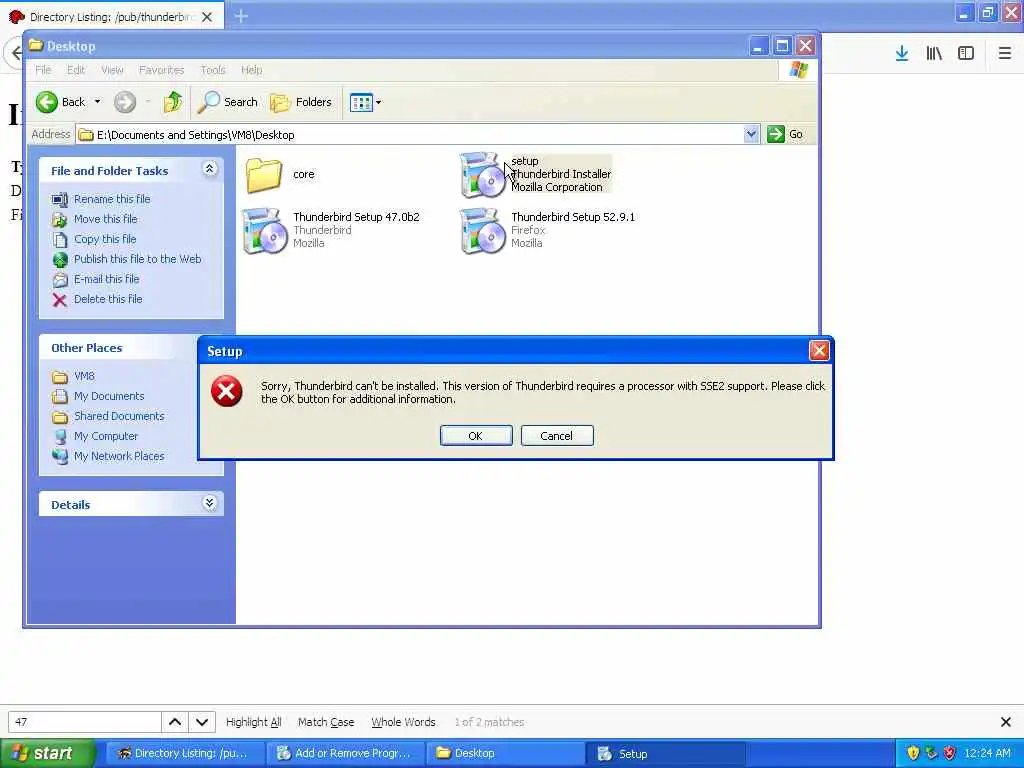Click the Up folder icon
The image size is (1024, 768).
(x=173, y=102)
